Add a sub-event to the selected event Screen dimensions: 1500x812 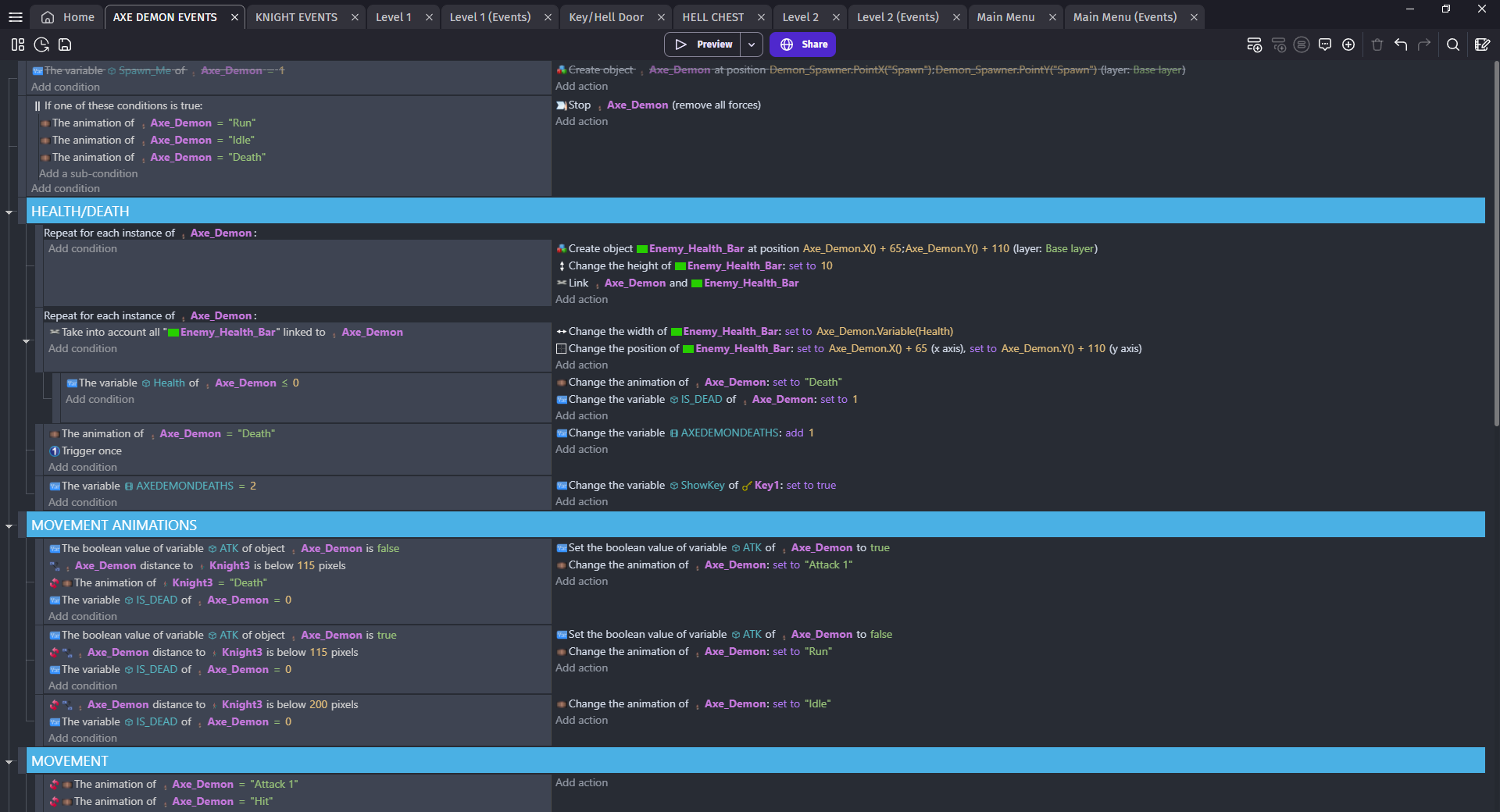[1279, 45]
